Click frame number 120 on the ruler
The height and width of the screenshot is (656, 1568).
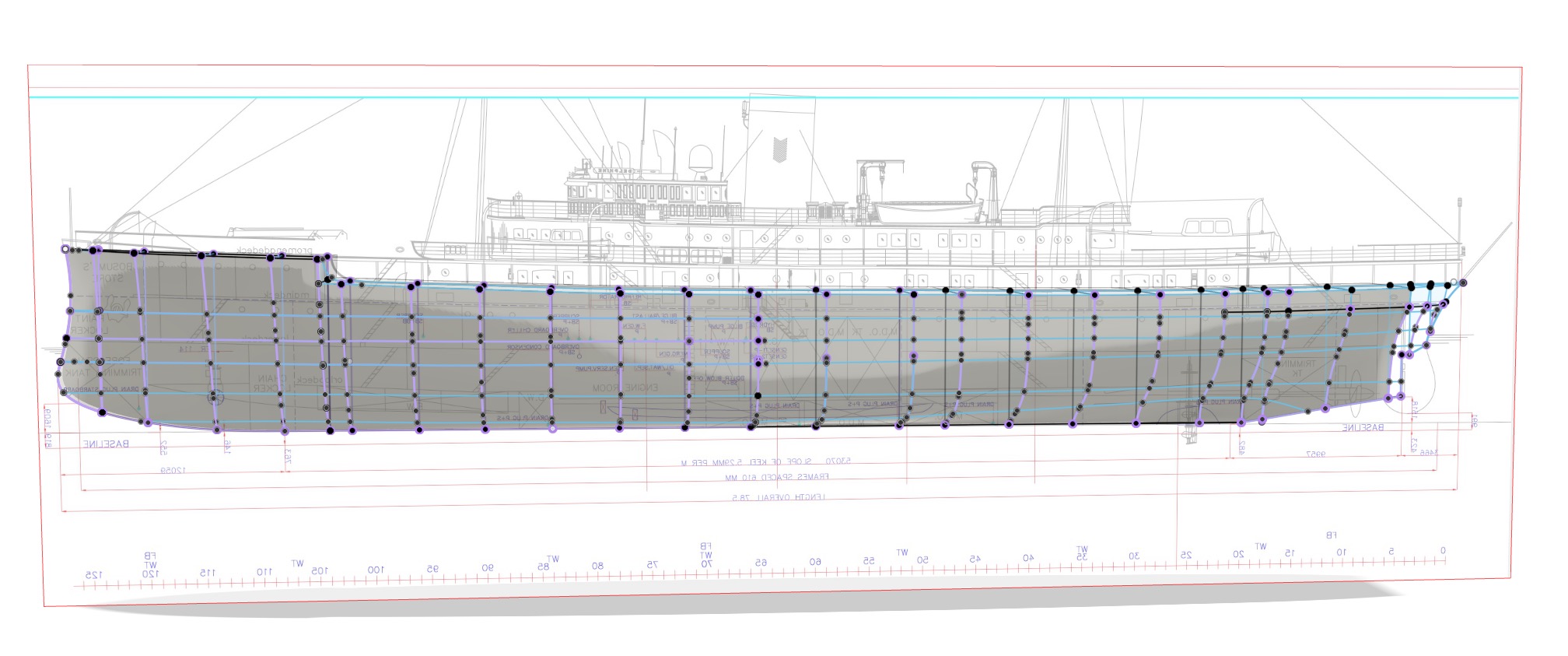151,574
